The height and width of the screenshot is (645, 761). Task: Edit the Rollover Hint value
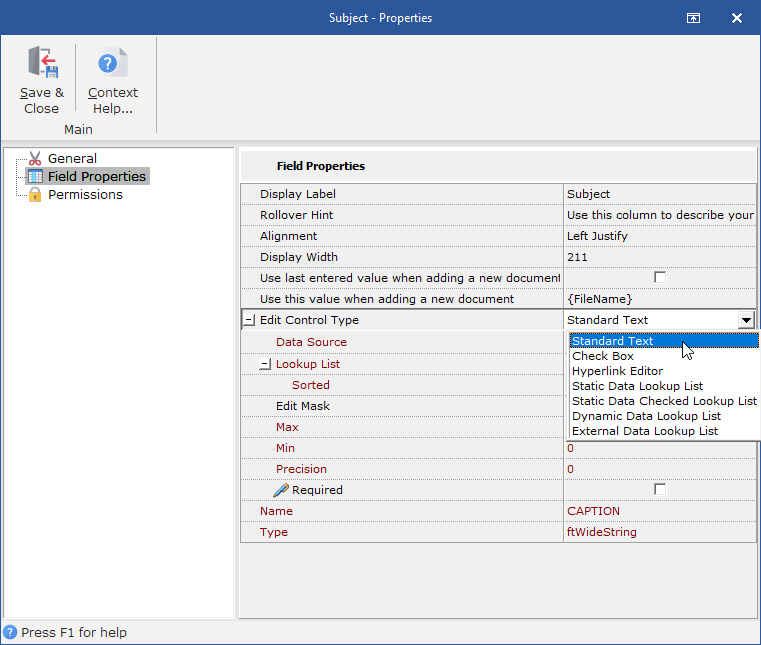[x=660, y=215]
